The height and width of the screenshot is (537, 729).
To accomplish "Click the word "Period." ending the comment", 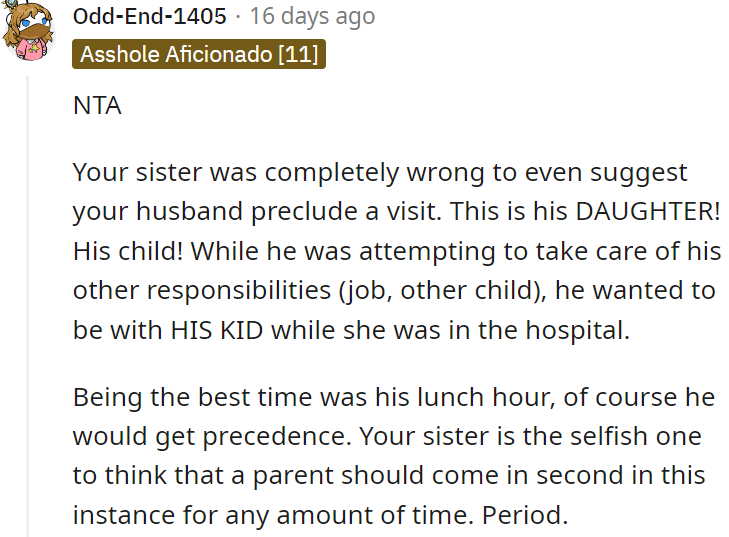I will point(524,516).
